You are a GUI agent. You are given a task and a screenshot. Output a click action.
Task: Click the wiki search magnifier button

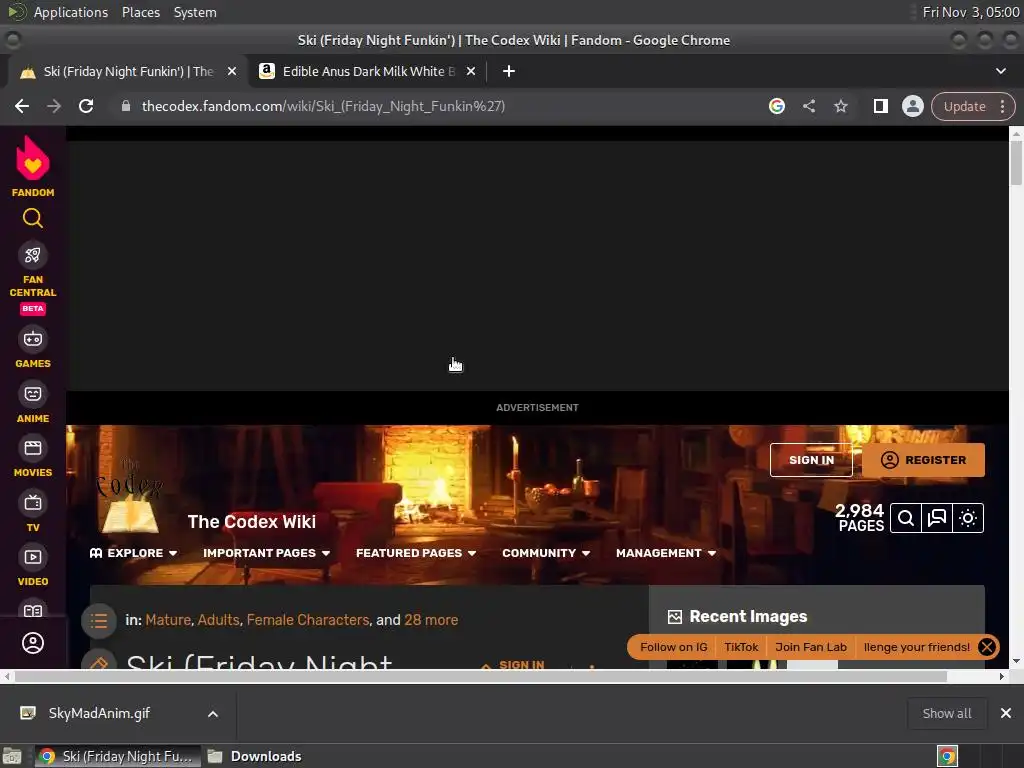coord(906,519)
